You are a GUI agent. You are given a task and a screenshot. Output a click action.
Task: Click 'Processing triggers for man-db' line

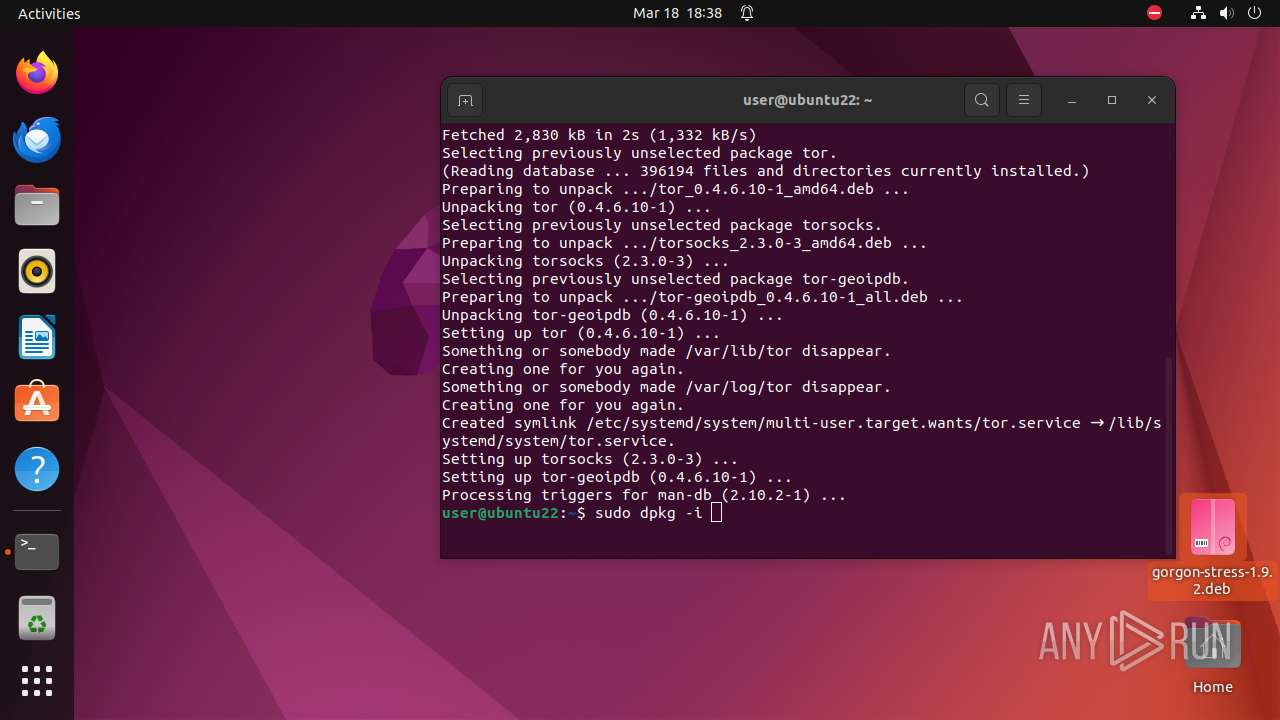point(644,495)
